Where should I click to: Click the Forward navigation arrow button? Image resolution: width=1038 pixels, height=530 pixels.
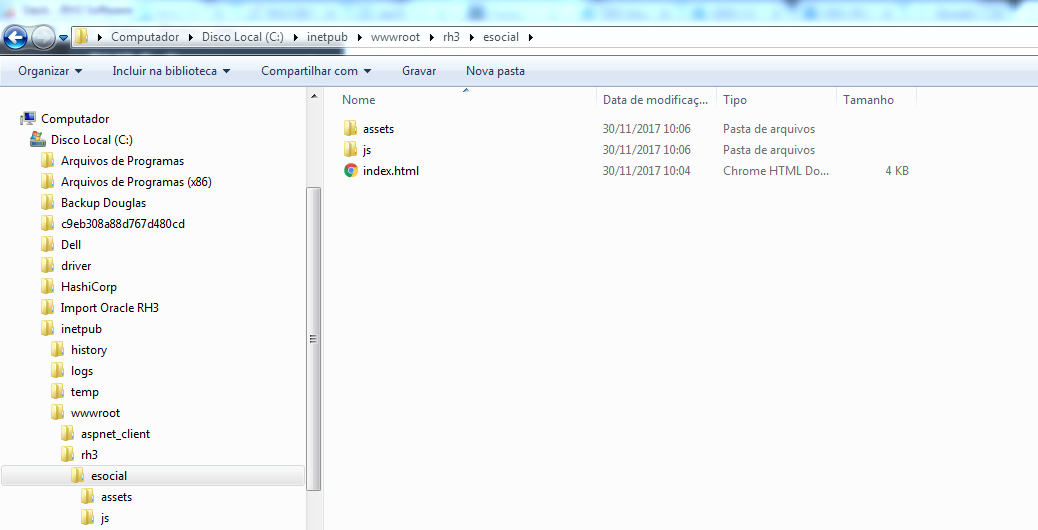click(x=44, y=38)
